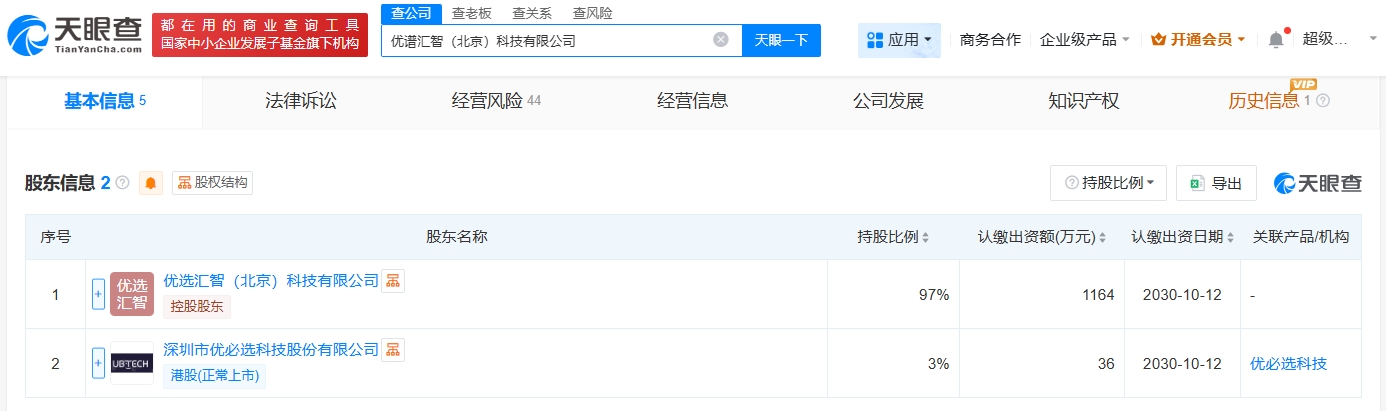Image resolution: width=1386 pixels, height=411 pixels.
Task: Open equity structure icon next to 优选汇智（北京）科技有限公司
Action: (x=394, y=281)
